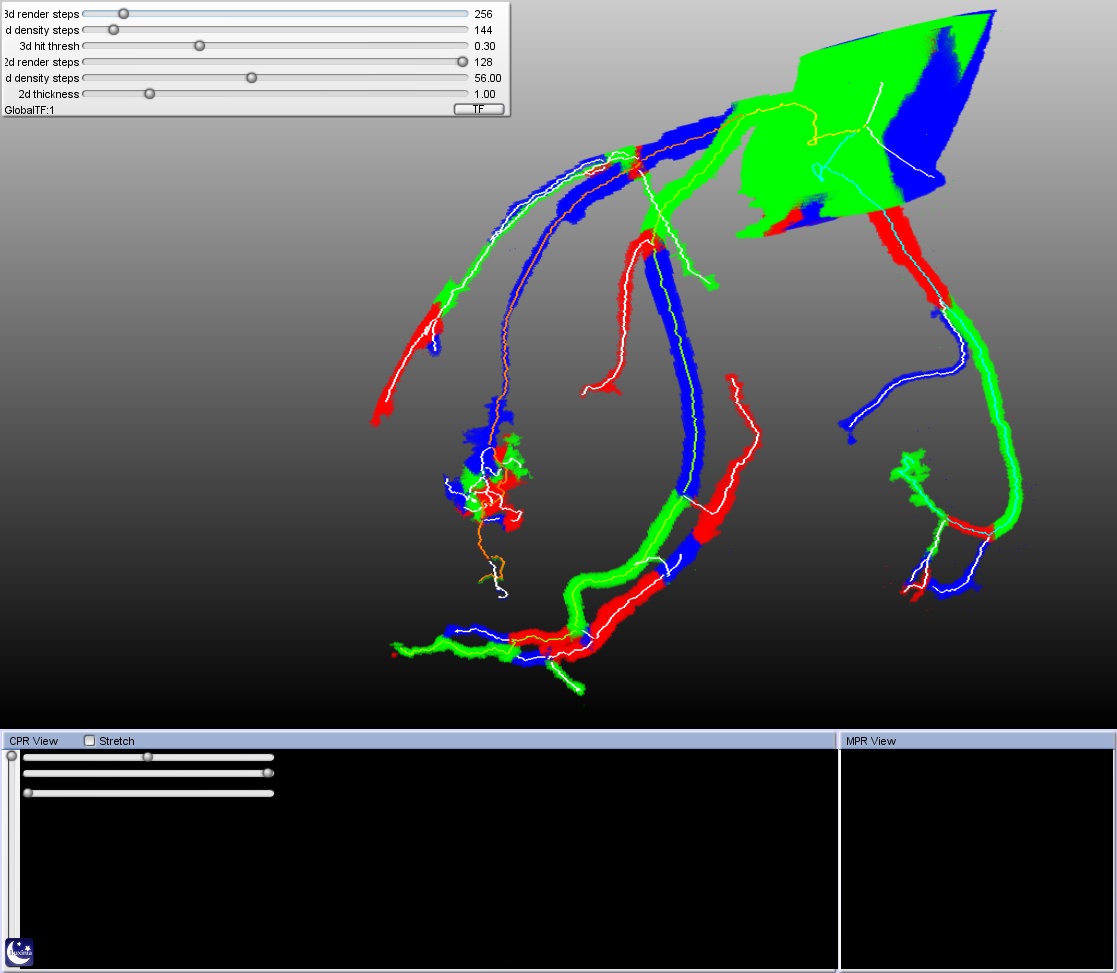Click the 2d render steps slider handle
Viewport: 1117px width, 973px height.
462,62
